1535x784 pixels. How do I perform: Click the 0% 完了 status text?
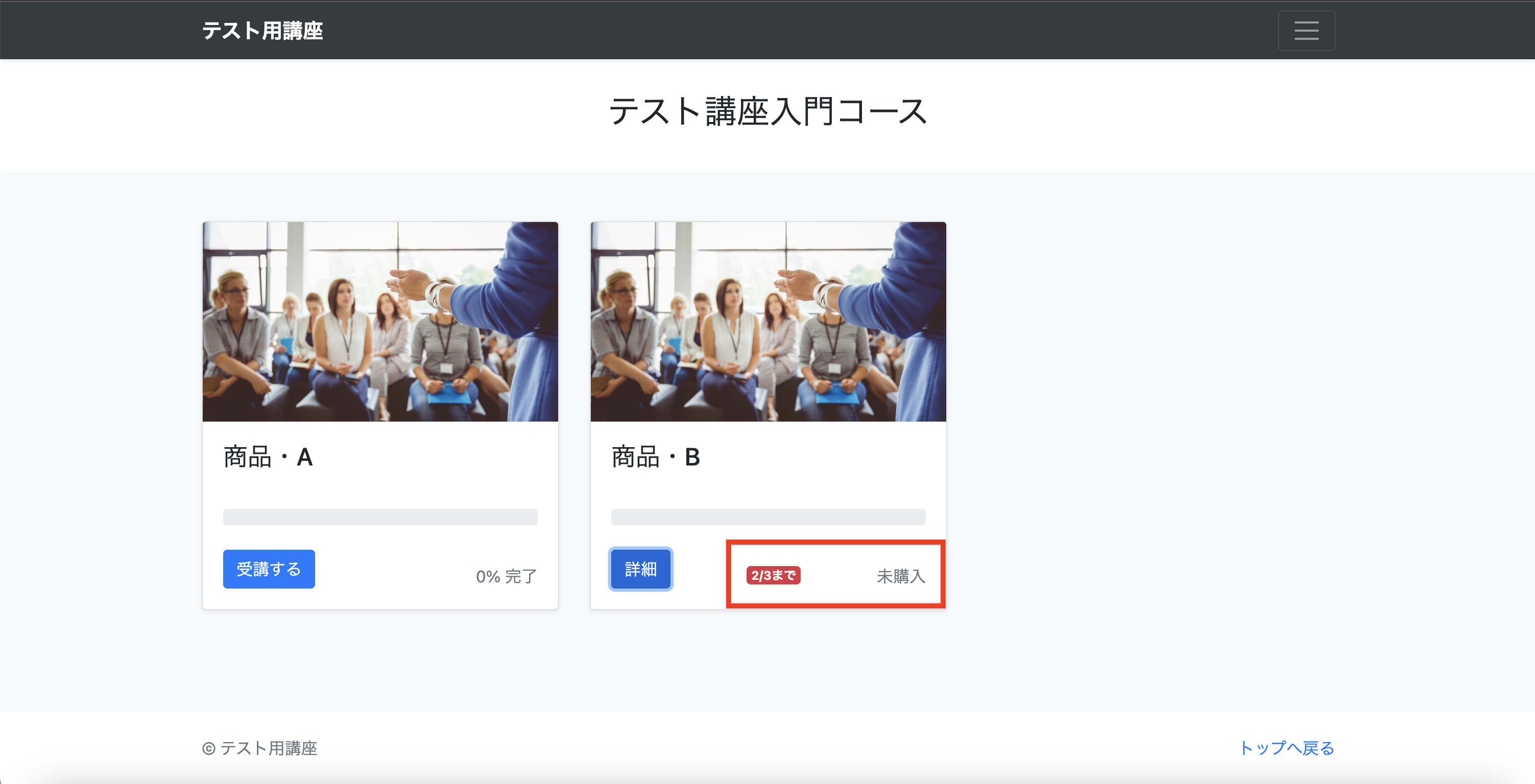tap(506, 576)
